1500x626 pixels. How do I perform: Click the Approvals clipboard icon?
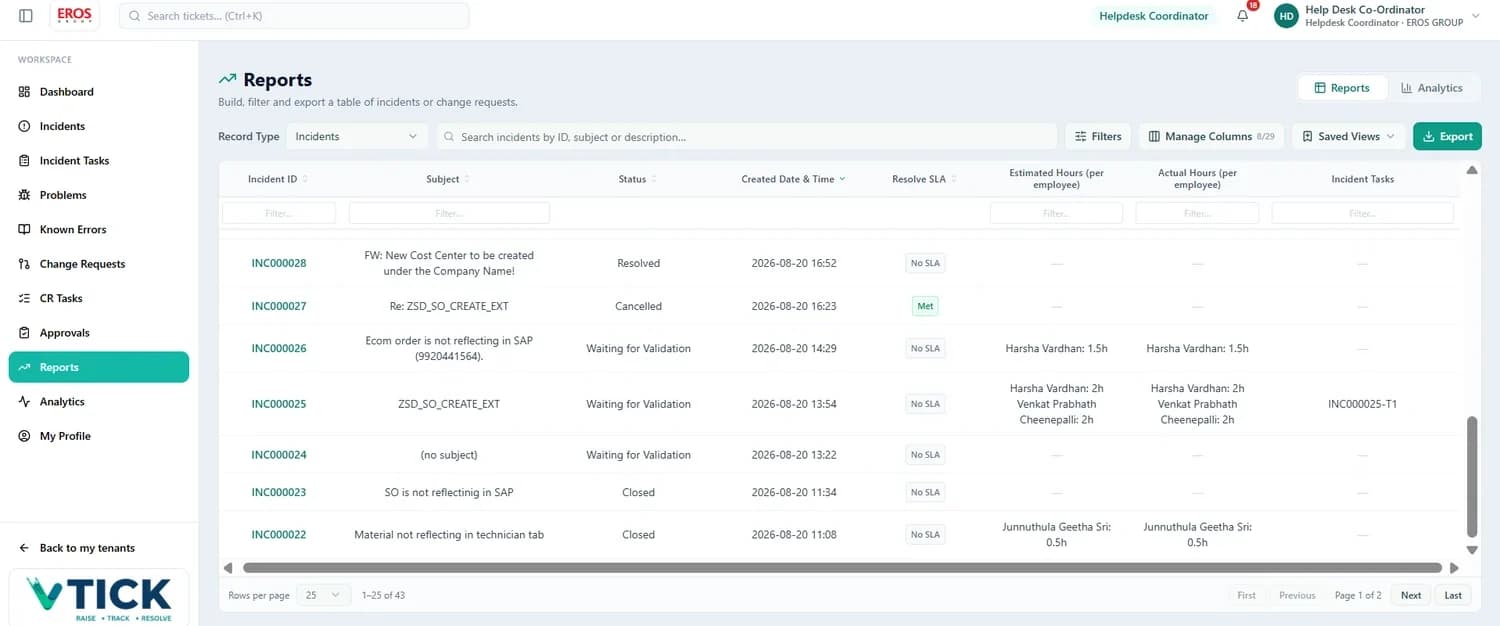(24, 333)
